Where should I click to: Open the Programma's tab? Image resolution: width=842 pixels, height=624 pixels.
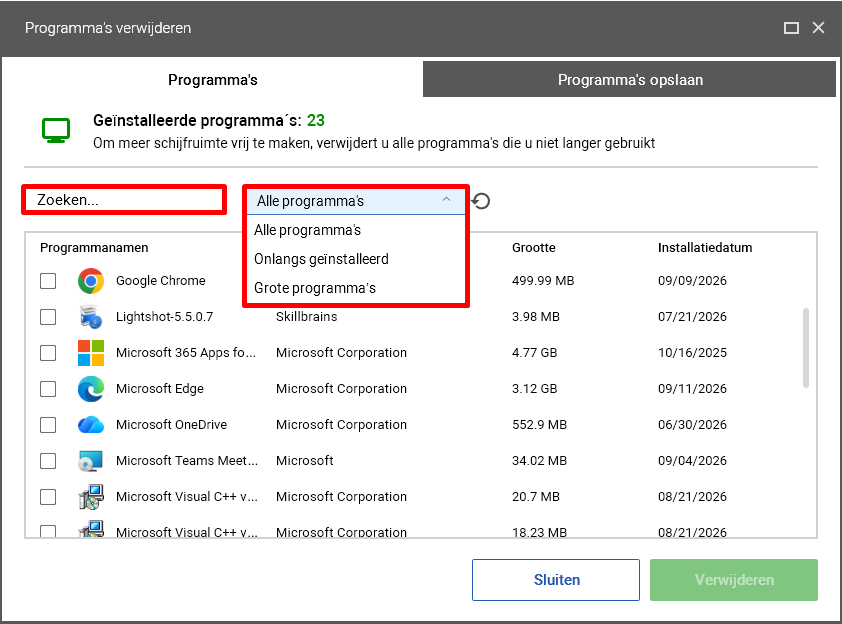click(x=213, y=79)
